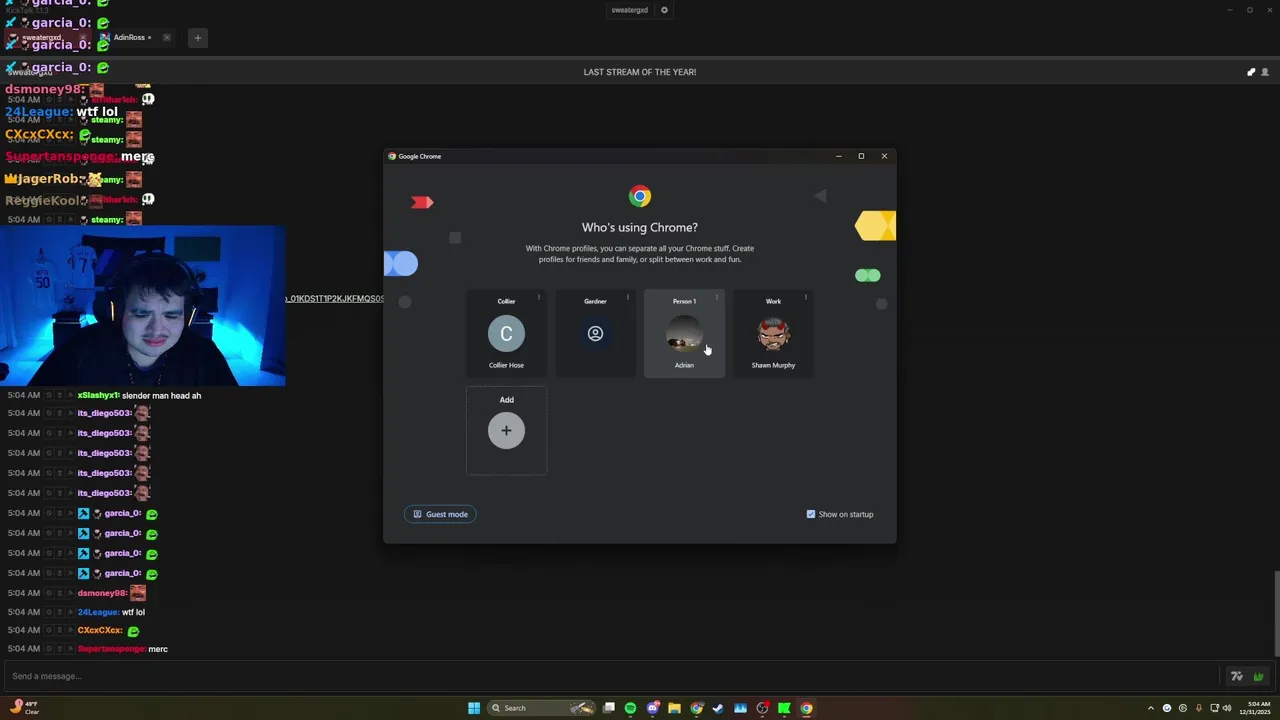Open the microphone tray icon
The image size is (1280, 720).
coord(1198,708)
